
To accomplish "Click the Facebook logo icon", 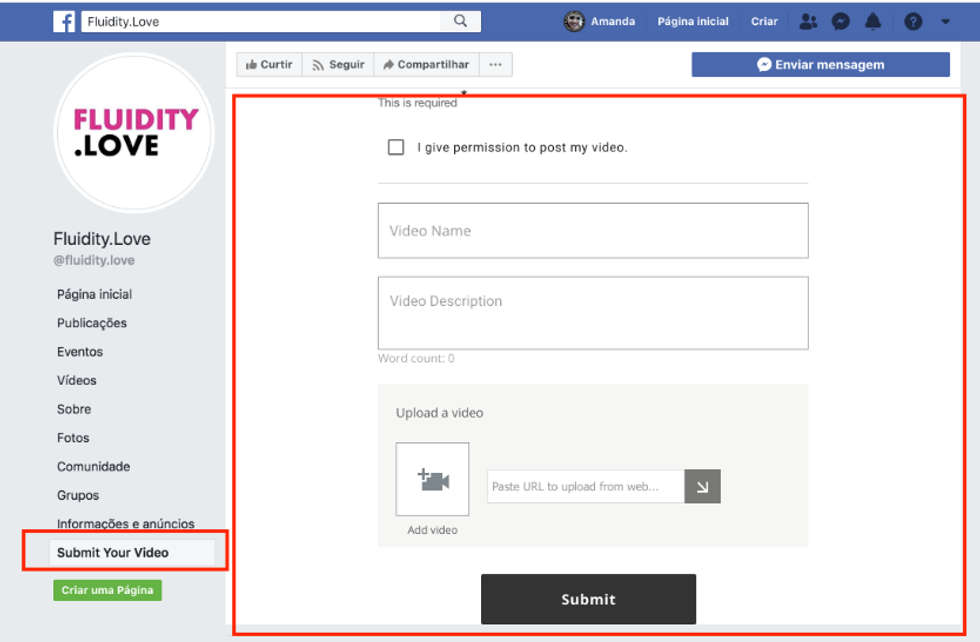I will (x=64, y=21).
